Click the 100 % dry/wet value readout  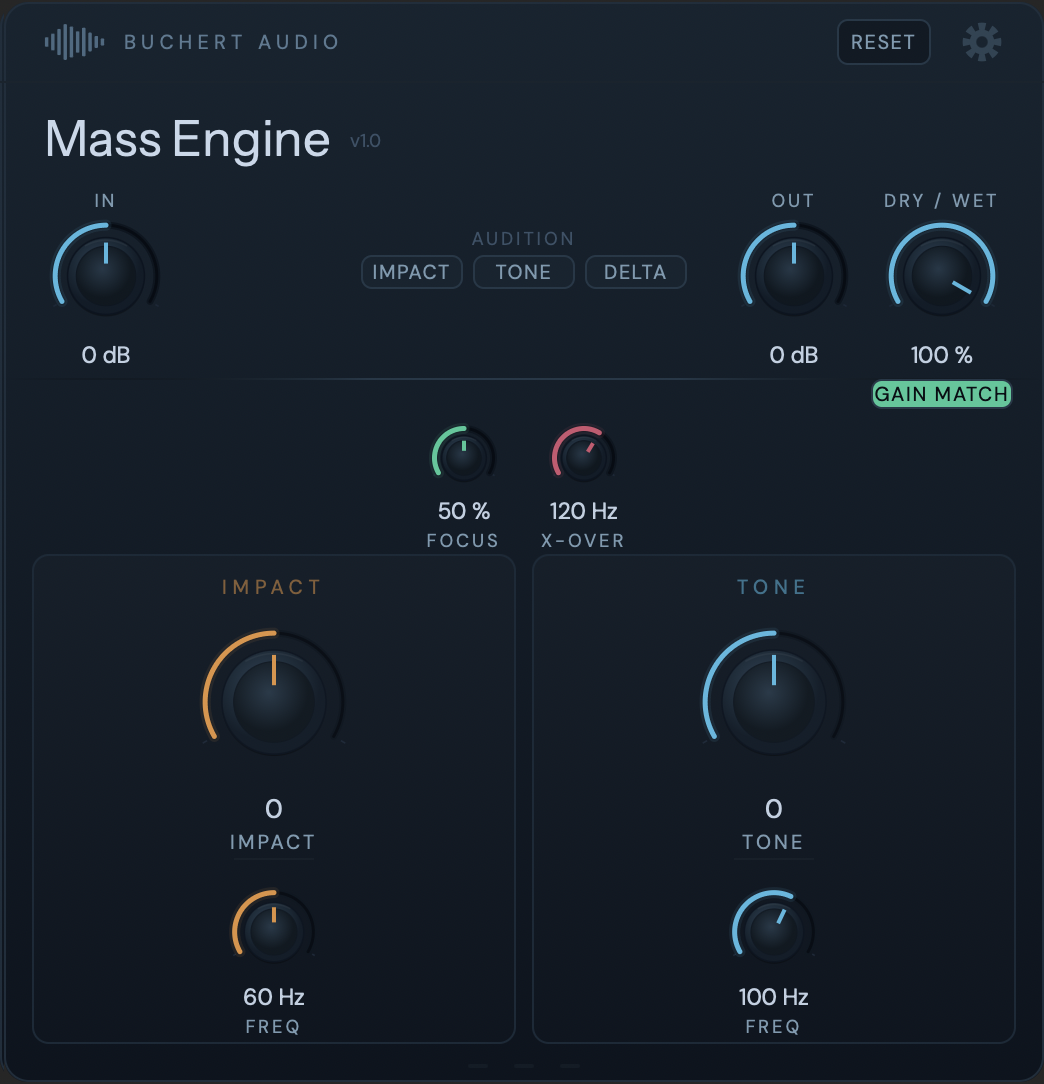click(941, 354)
